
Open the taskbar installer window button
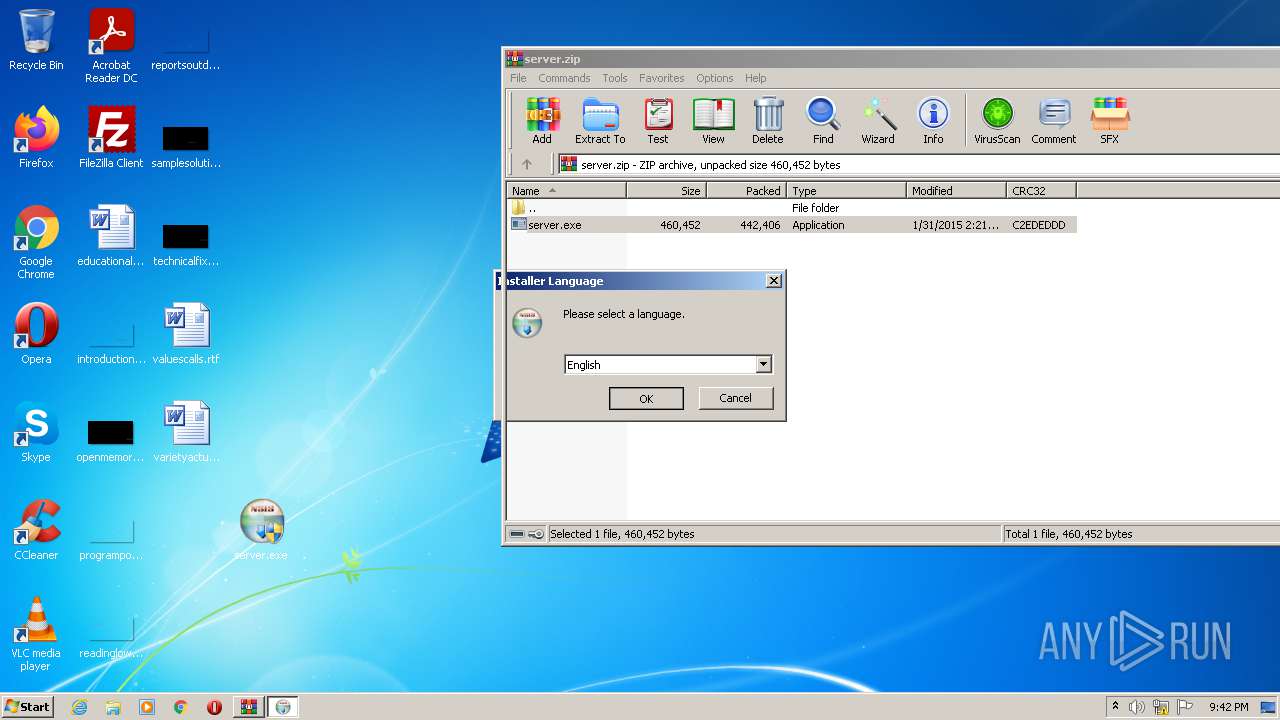click(282, 707)
